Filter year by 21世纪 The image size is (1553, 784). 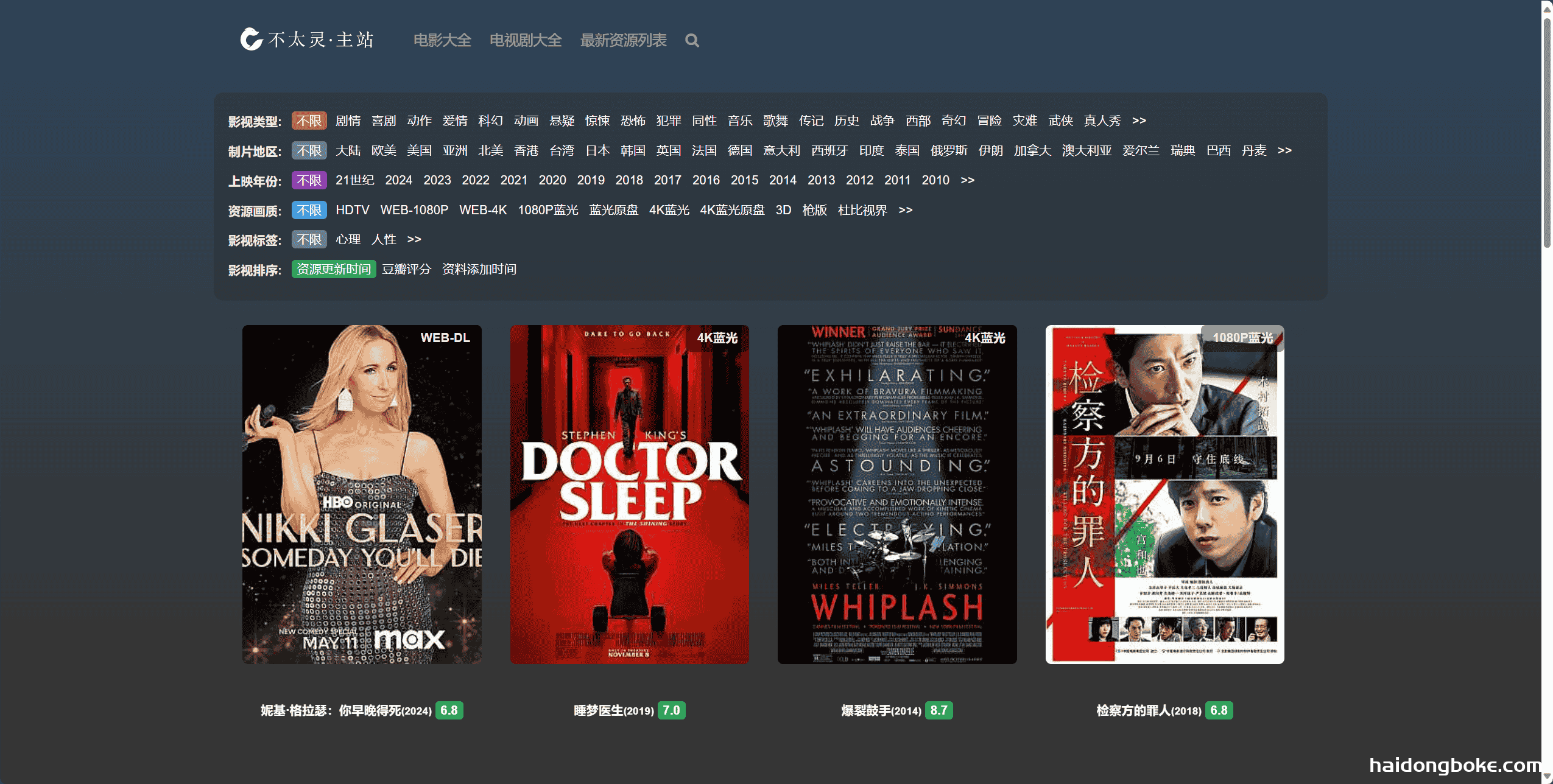355,180
